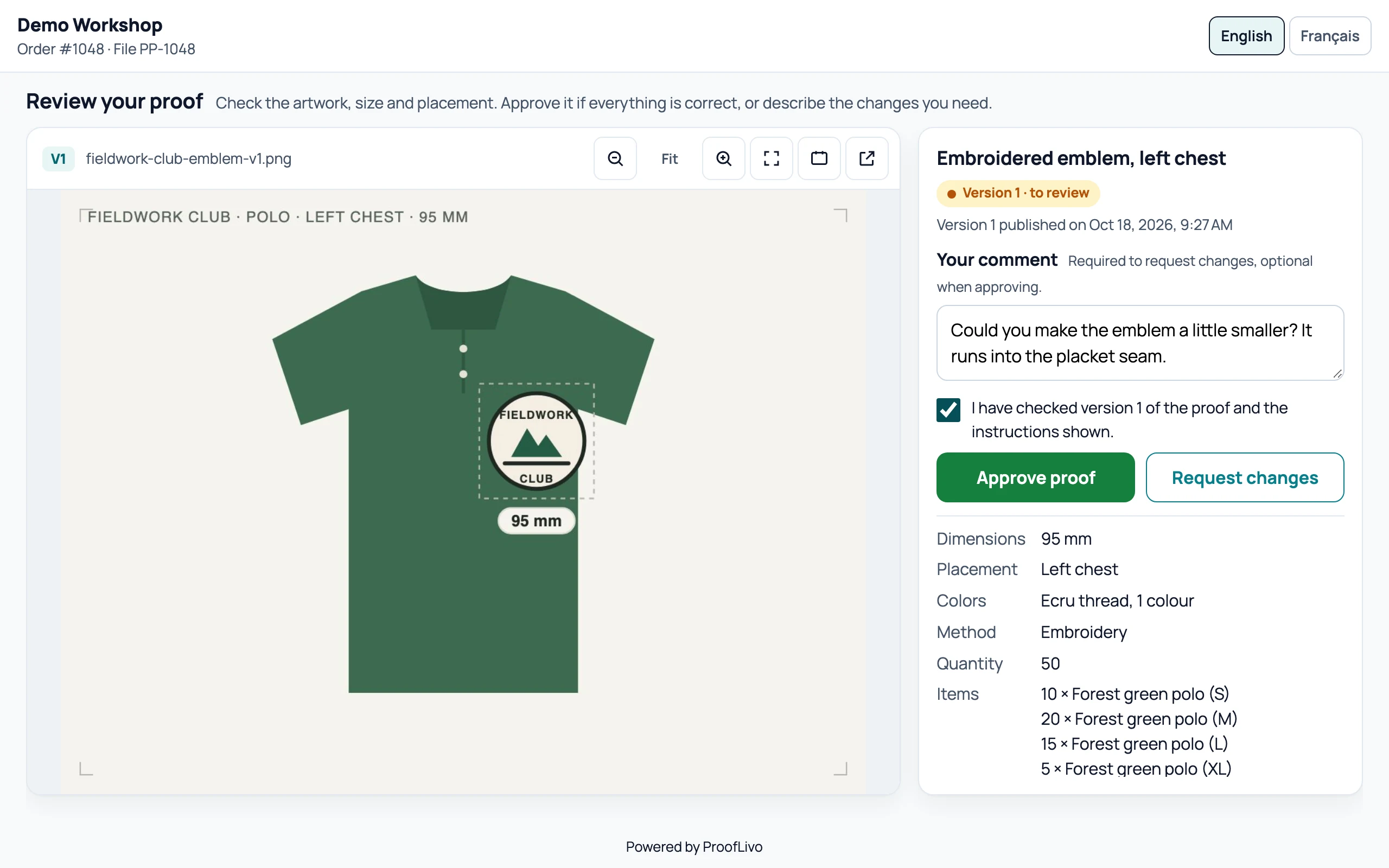This screenshot has height=868, width=1389.
Task: Click the Left chest placement value
Action: 1079,569
